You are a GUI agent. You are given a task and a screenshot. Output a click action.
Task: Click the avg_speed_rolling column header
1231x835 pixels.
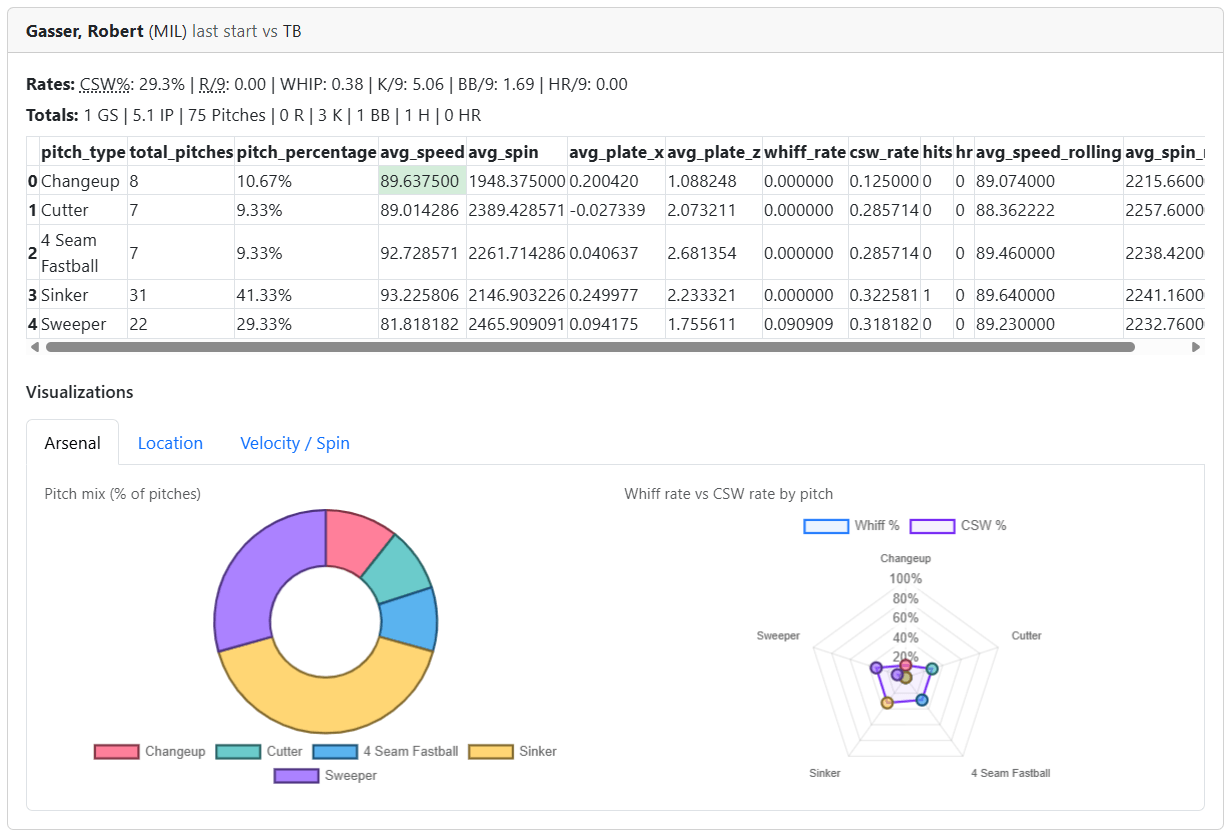point(1048,152)
